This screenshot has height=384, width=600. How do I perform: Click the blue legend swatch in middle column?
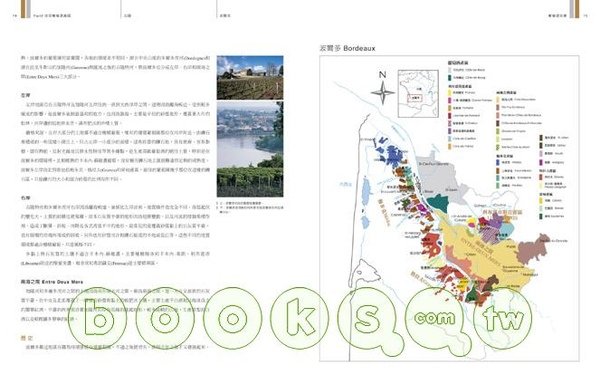(x=498, y=163)
